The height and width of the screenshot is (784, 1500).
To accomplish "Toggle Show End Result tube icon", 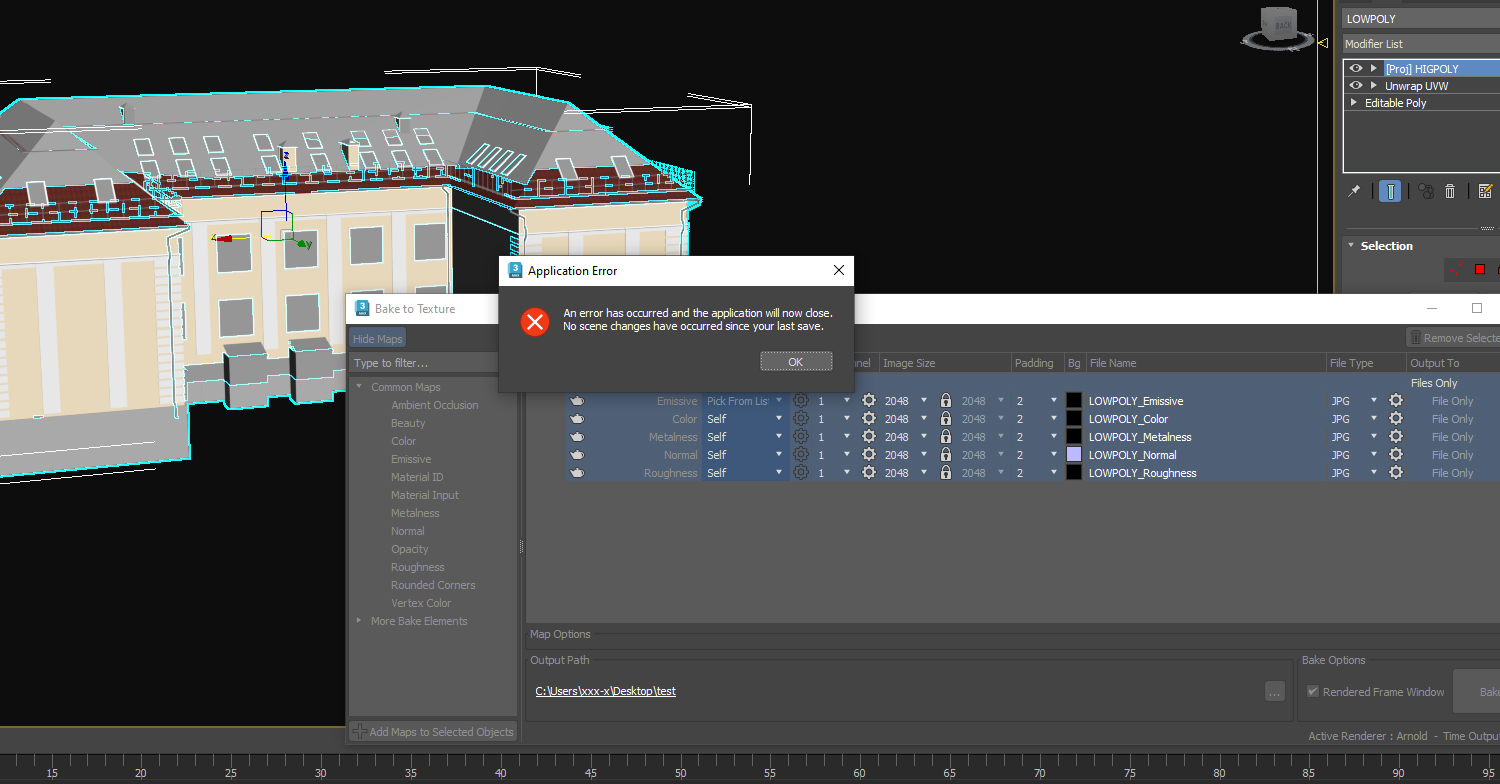I will point(1390,191).
